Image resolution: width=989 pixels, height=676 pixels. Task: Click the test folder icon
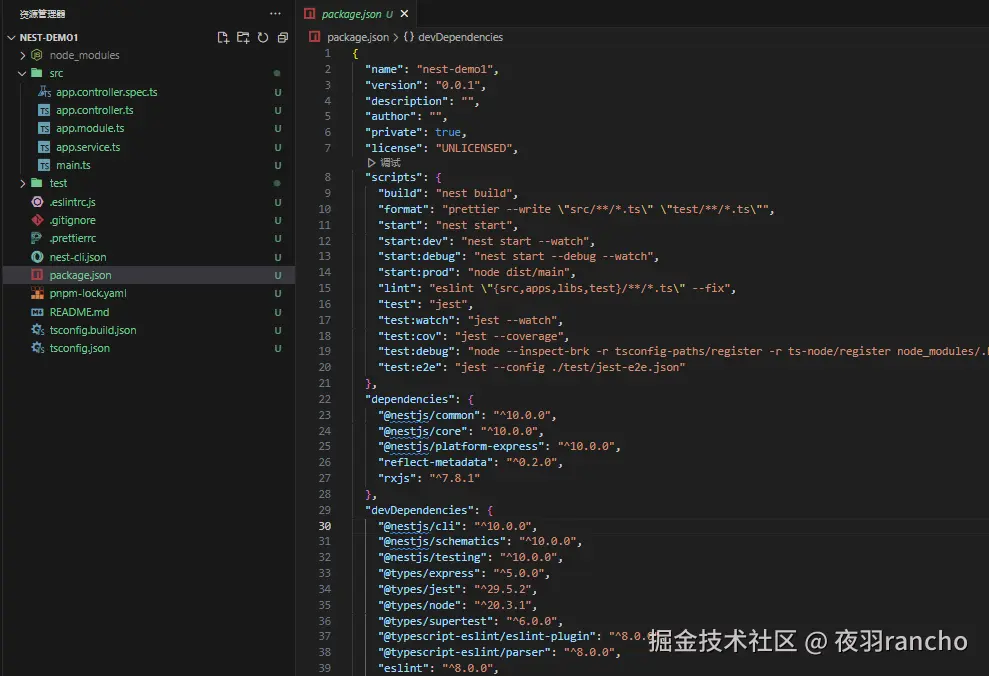click(37, 183)
